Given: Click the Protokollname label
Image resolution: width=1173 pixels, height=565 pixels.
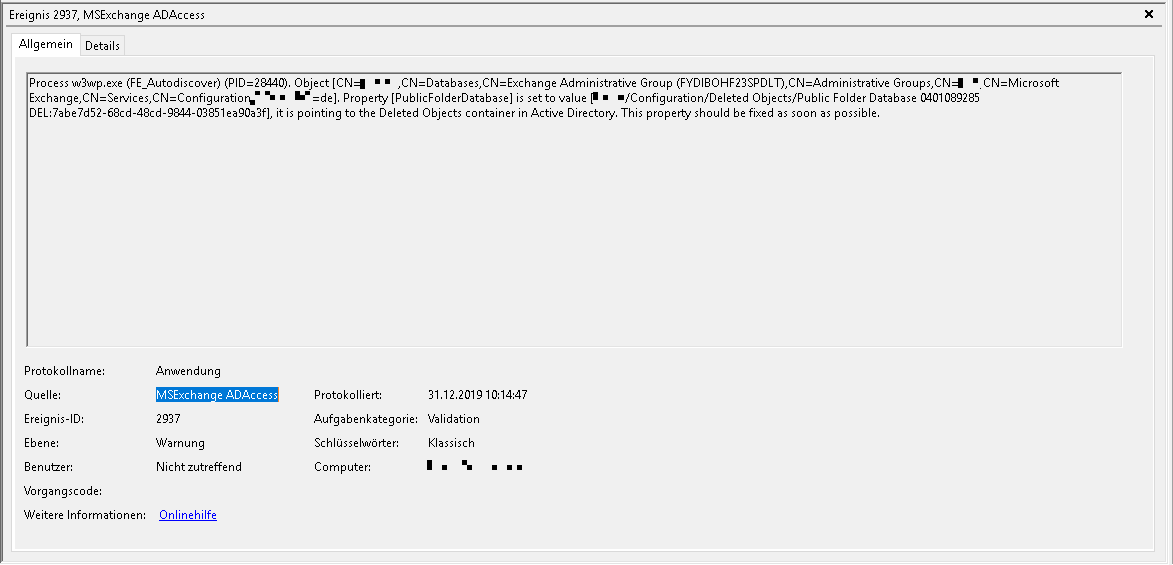Looking at the screenshot, I should [64, 370].
